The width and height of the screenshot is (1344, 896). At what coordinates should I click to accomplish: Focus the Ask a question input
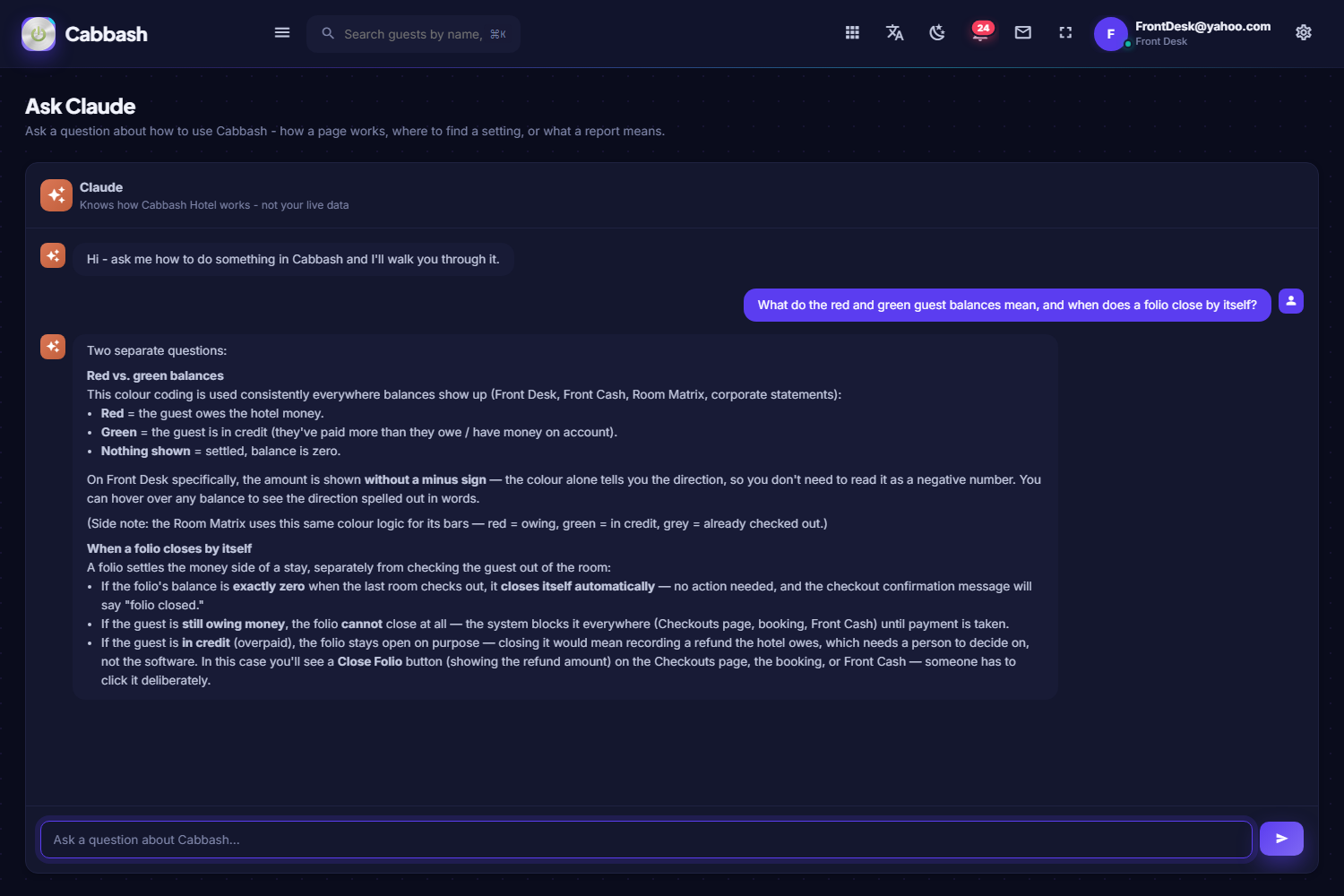click(646, 840)
